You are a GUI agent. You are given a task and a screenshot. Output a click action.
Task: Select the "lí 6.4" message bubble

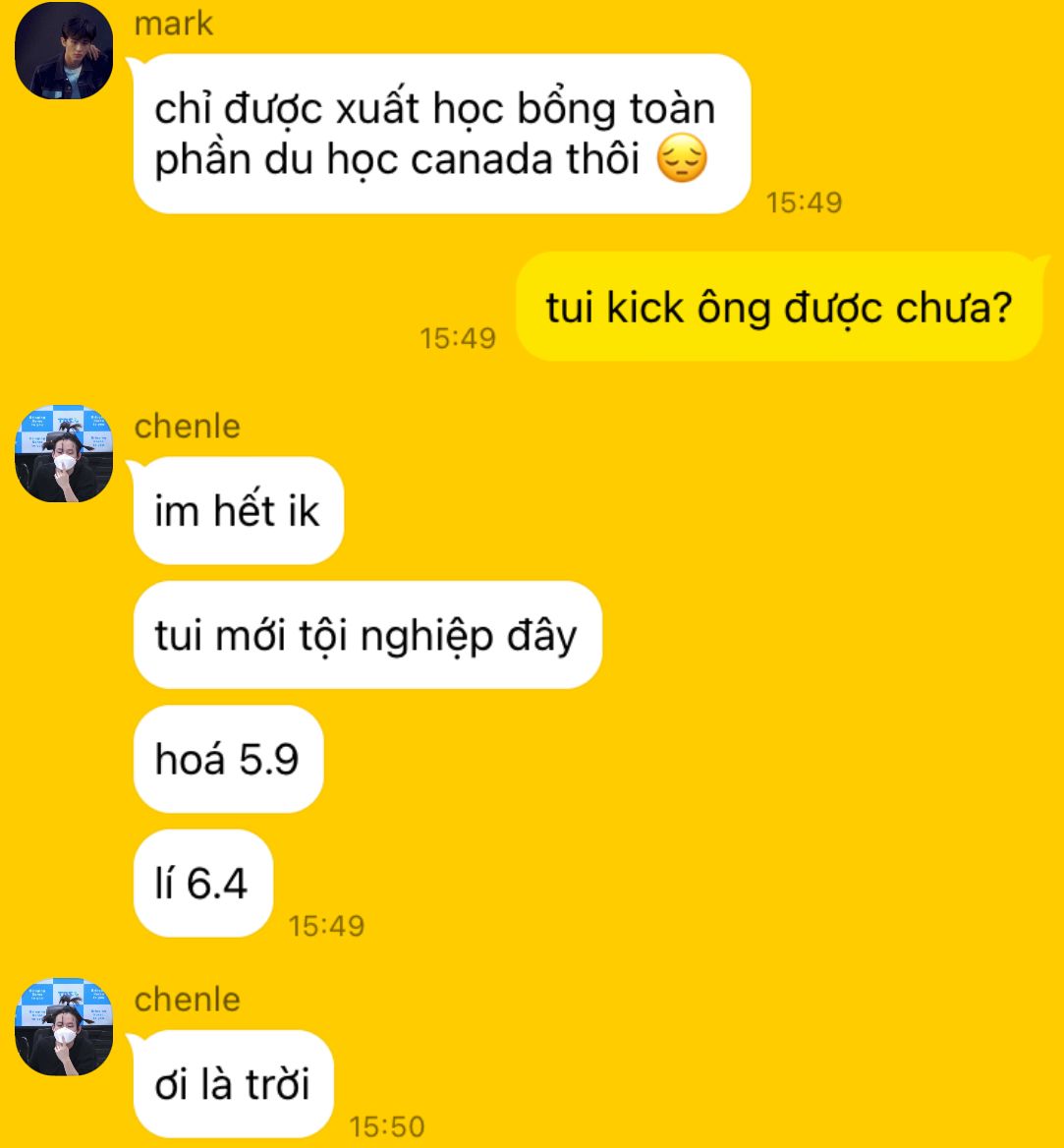202,883
